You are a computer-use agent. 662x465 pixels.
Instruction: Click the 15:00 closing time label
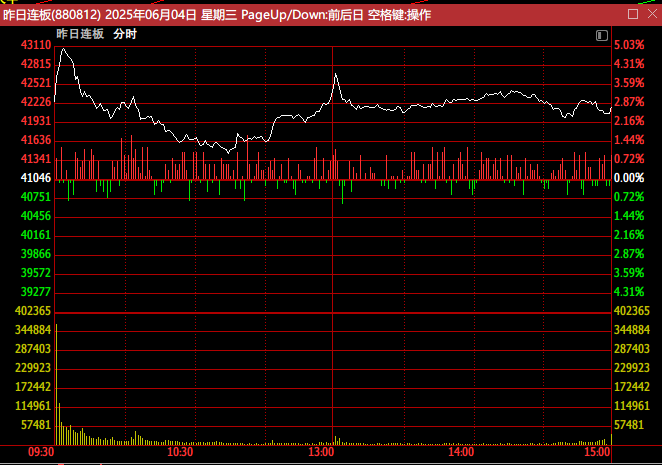(597, 453)
